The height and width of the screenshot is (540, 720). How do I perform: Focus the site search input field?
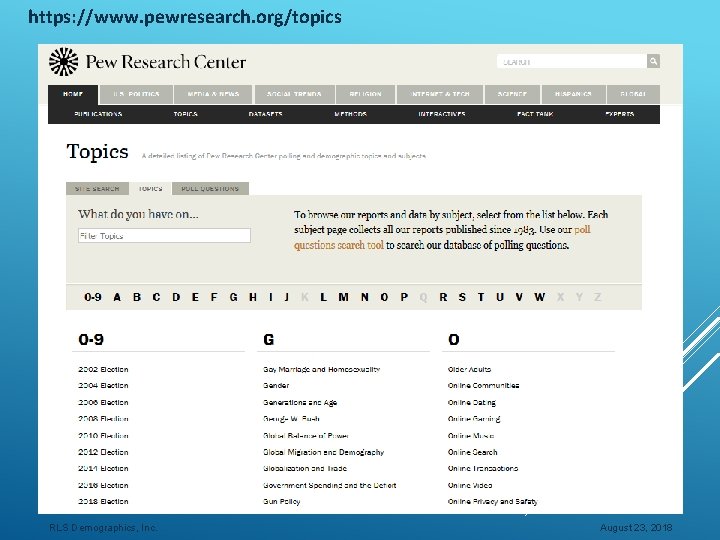pyautogui.click(x=572, y=61)
